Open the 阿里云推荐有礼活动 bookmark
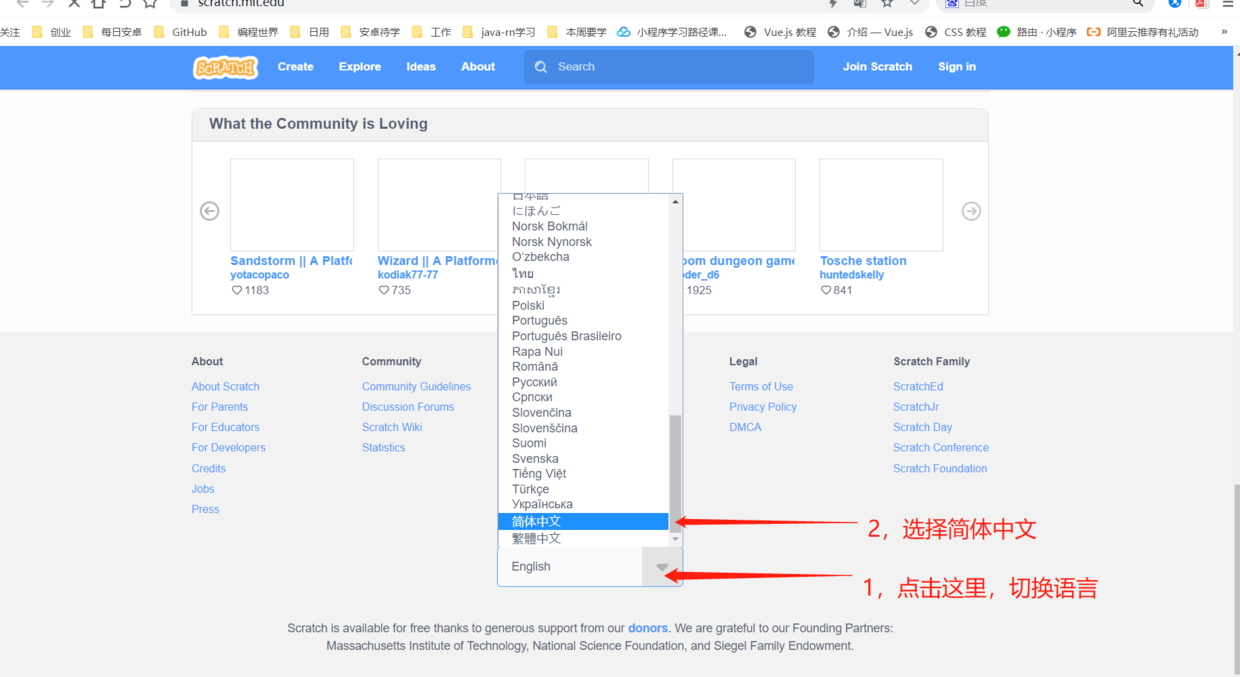This screenshot has height=677, width=1240. tap(1143, 32)
